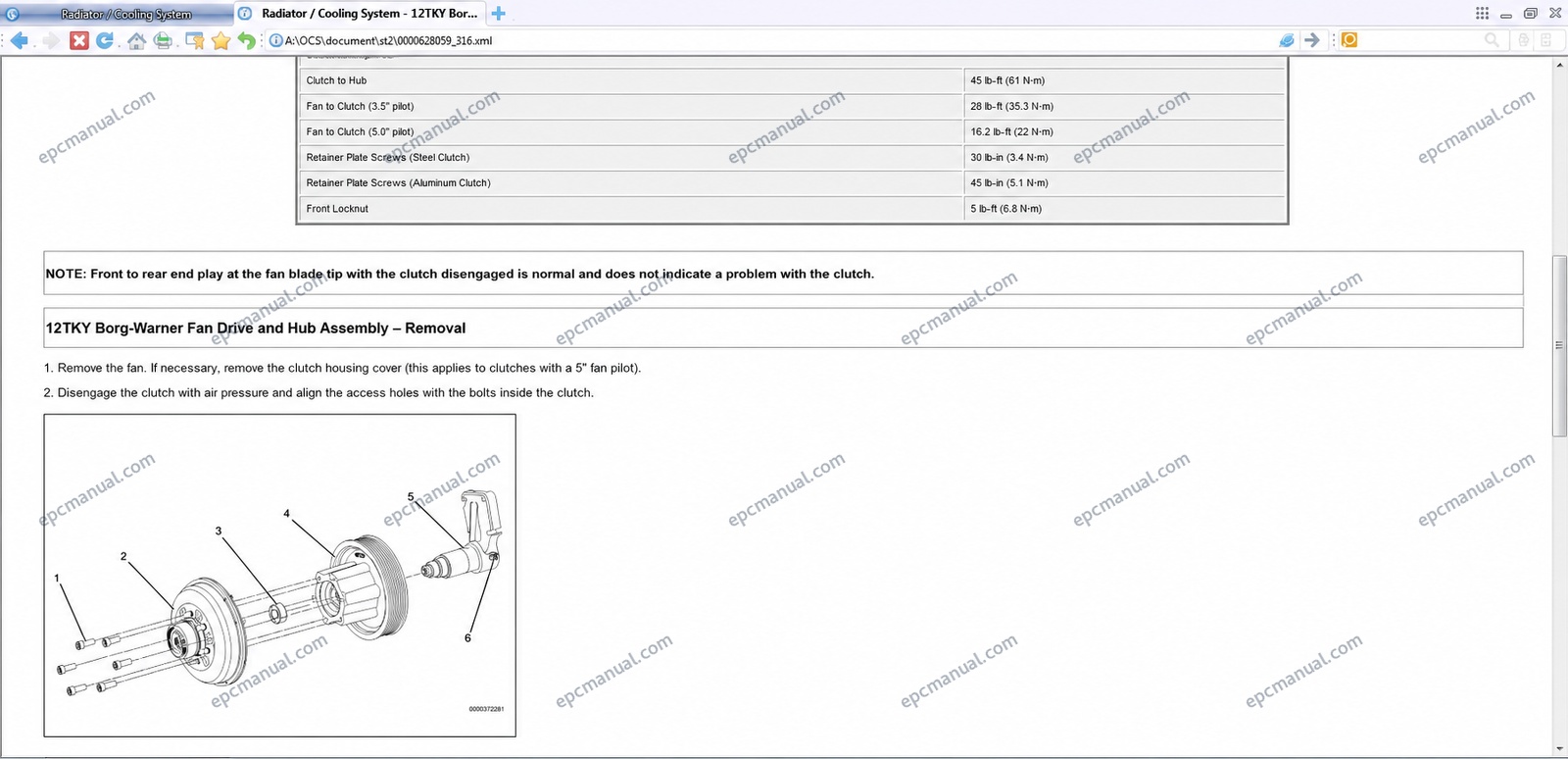Image resolution: width=1568 pixels, height=759 pixels.
Task: Print the document via printer icon
Action: click(164, 40)
